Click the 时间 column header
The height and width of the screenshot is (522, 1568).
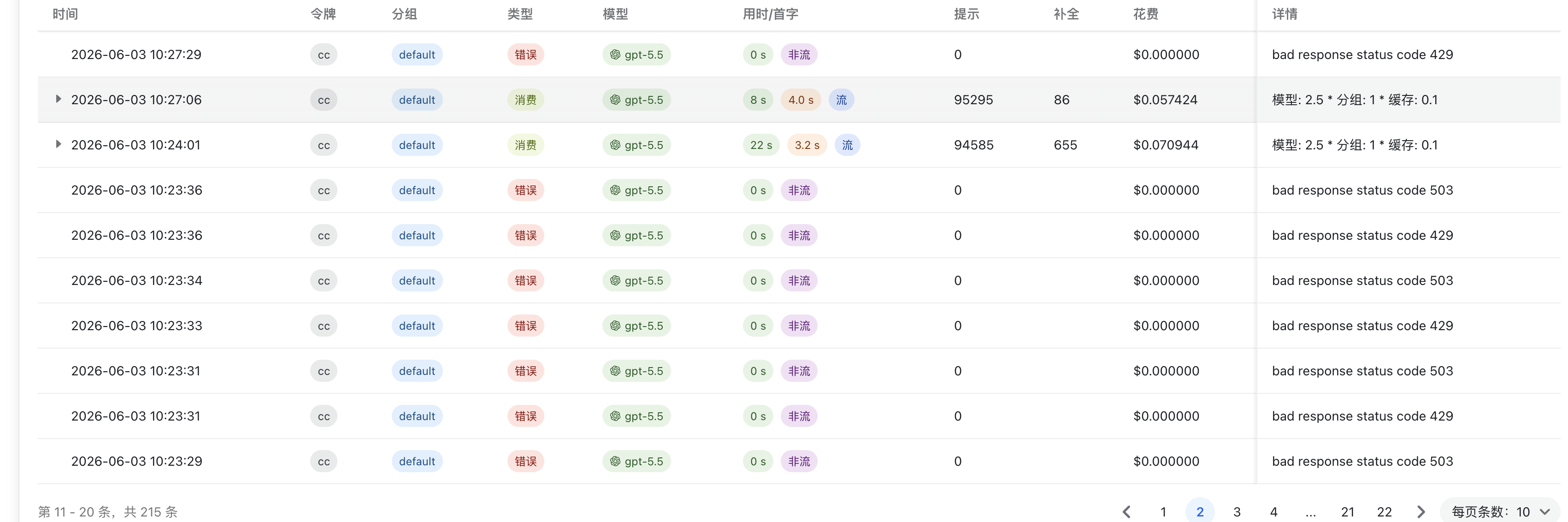65,14
